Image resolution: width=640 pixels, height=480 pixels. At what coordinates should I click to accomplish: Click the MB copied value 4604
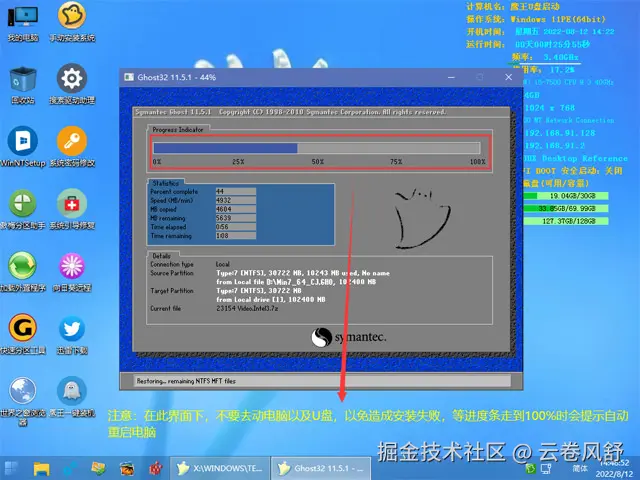(x=236, y=209)
